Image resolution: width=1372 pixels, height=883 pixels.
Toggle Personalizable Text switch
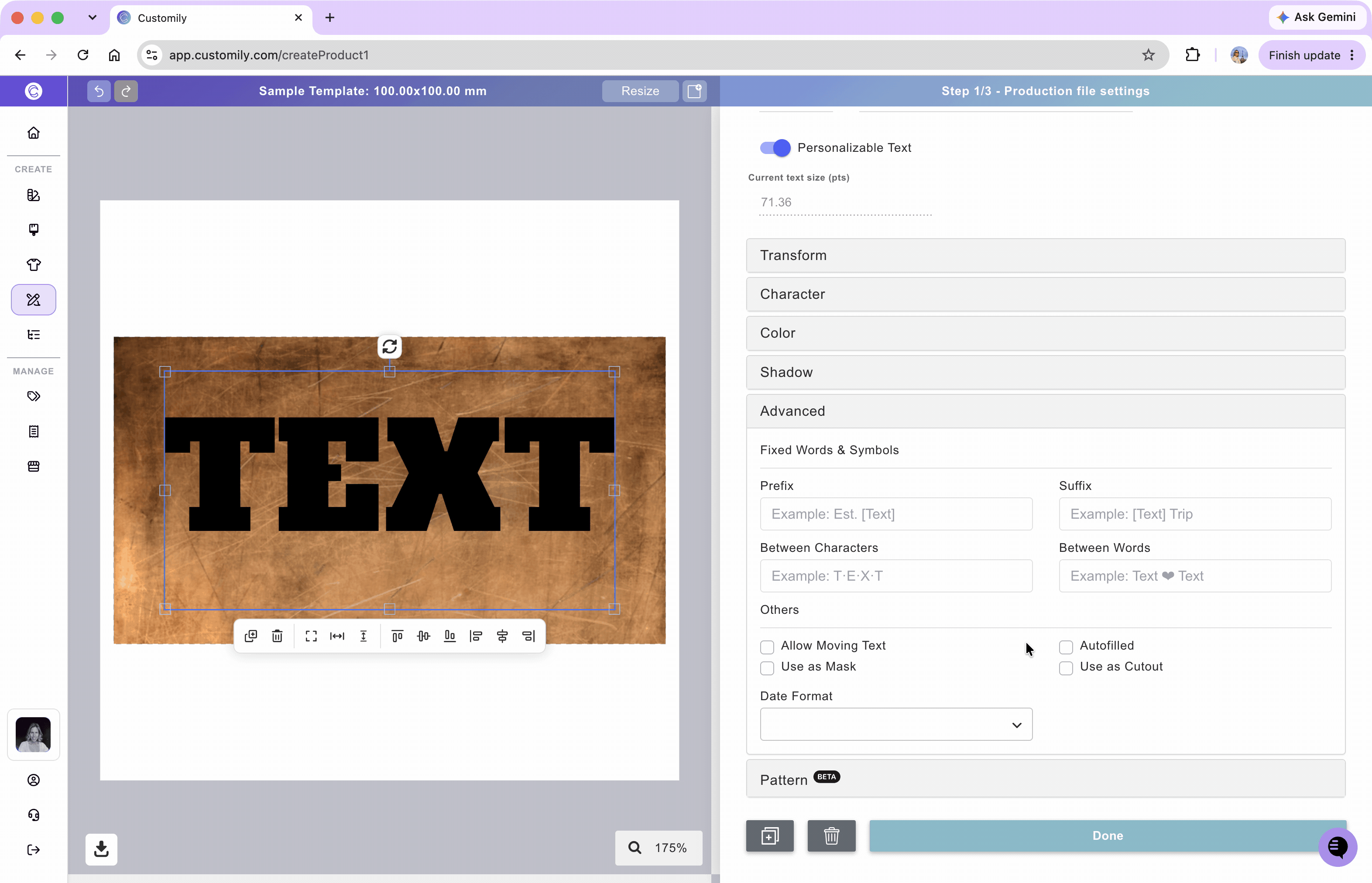[x=775, y=148]
